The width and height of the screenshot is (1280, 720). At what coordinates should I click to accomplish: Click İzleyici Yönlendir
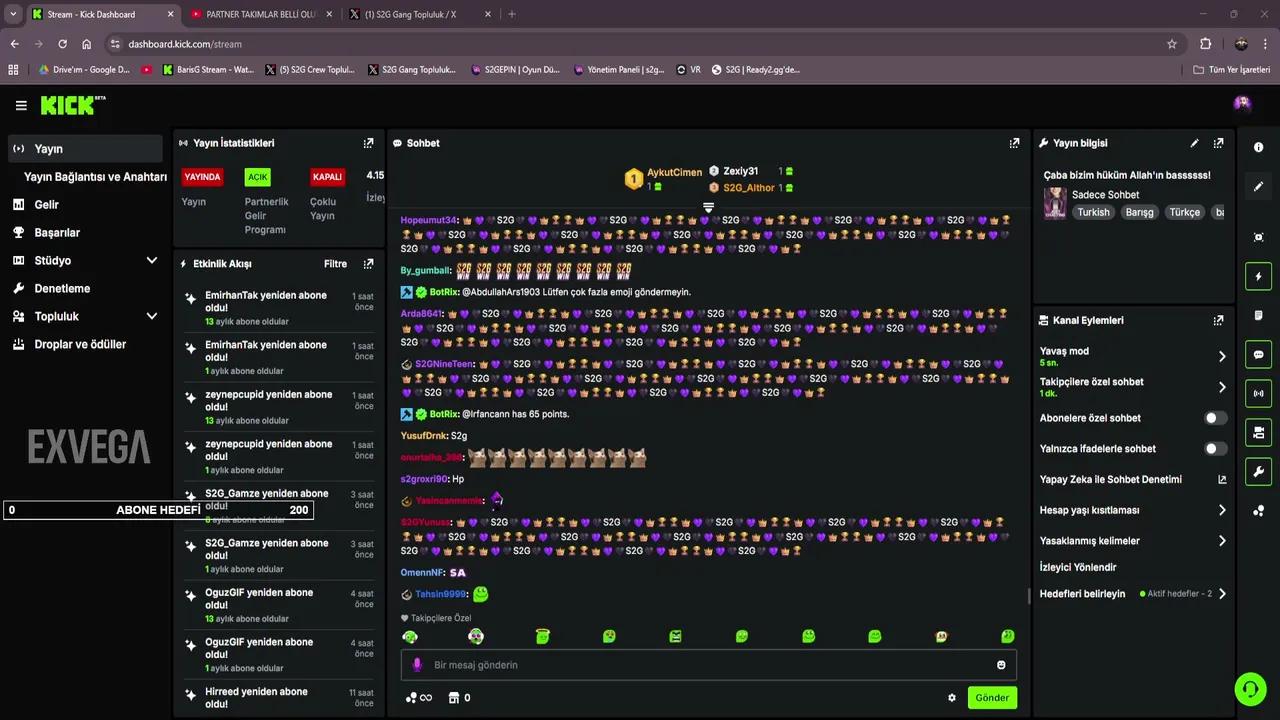pyautogui.click(x=1078, y=567)
